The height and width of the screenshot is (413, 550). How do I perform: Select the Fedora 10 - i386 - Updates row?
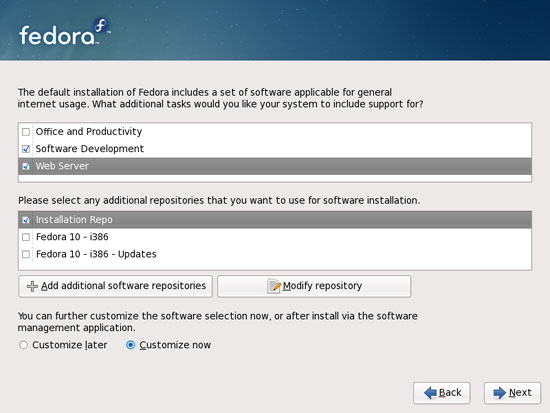275,254
